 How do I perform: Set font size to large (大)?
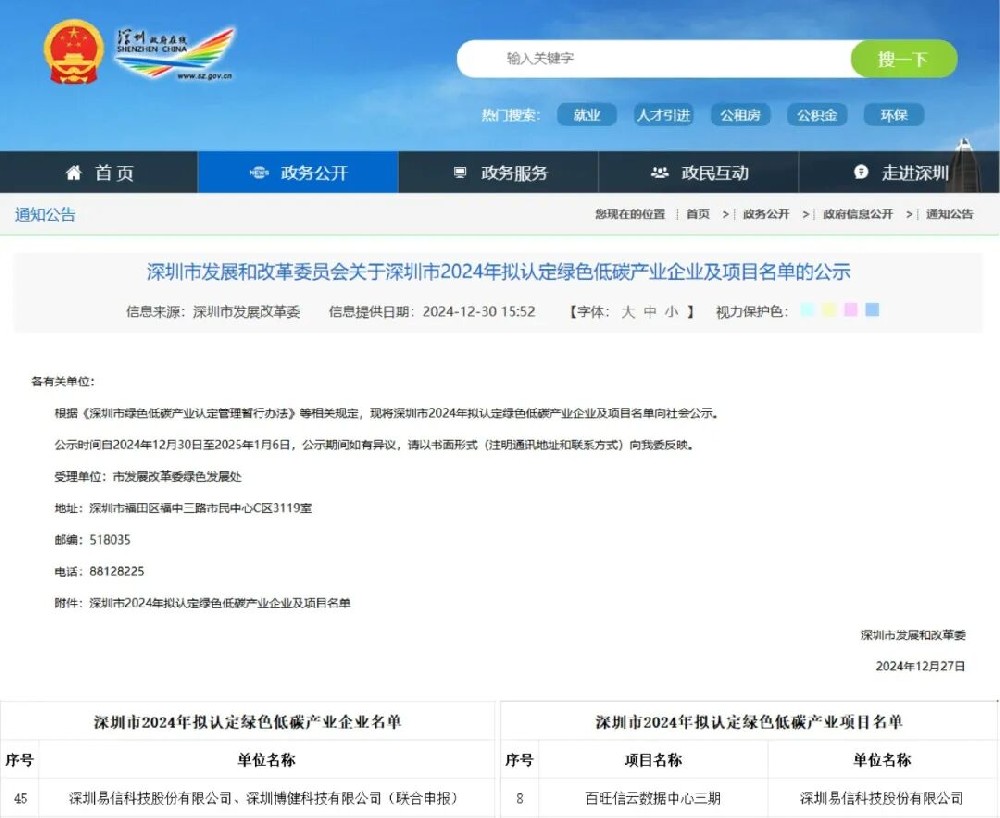pos(628,312)
